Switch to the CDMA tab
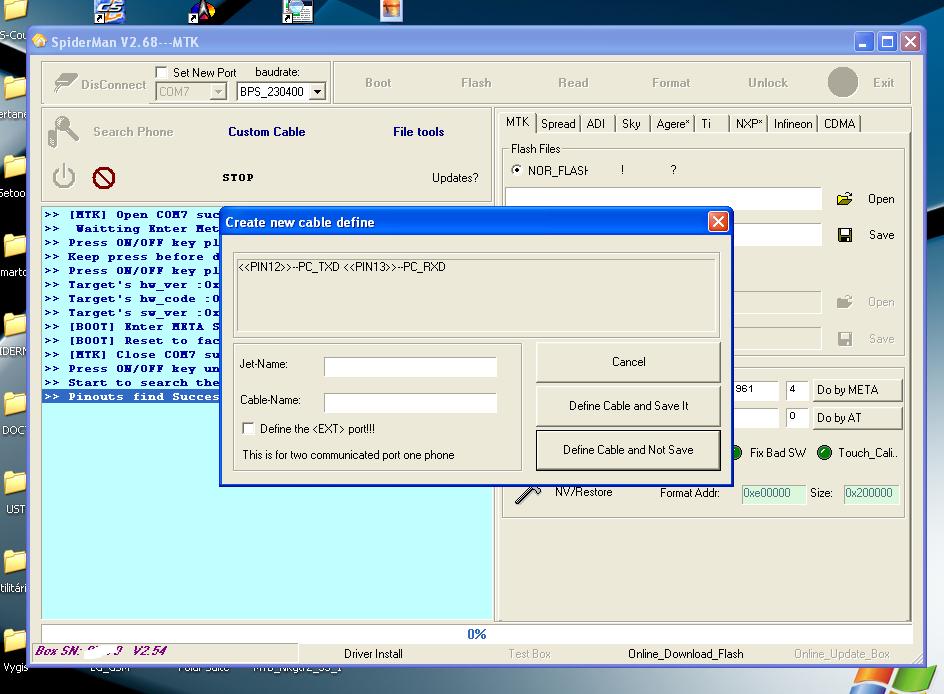This screenshot has width=944, height=694. [839, 123]
